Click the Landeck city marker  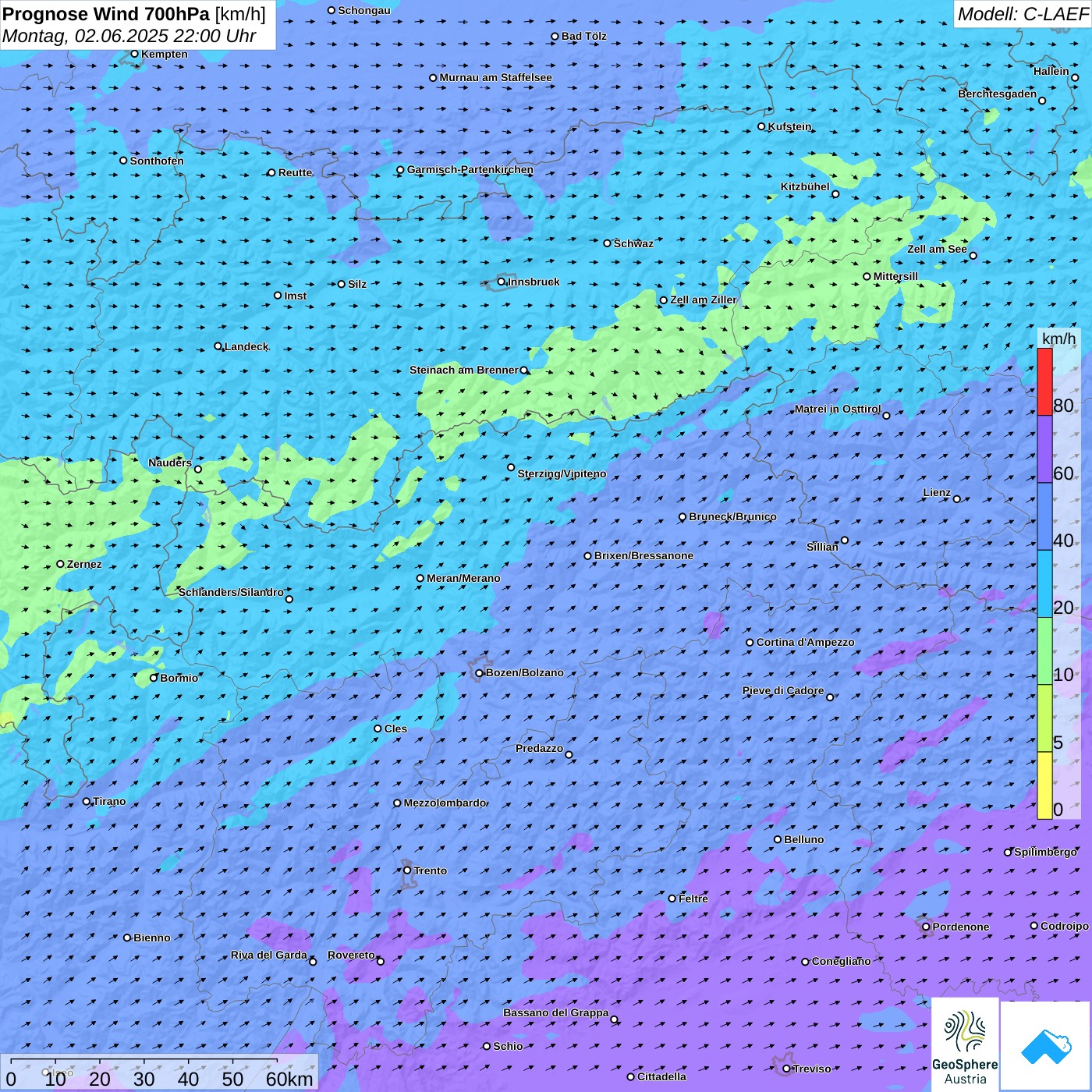(218, 346)
